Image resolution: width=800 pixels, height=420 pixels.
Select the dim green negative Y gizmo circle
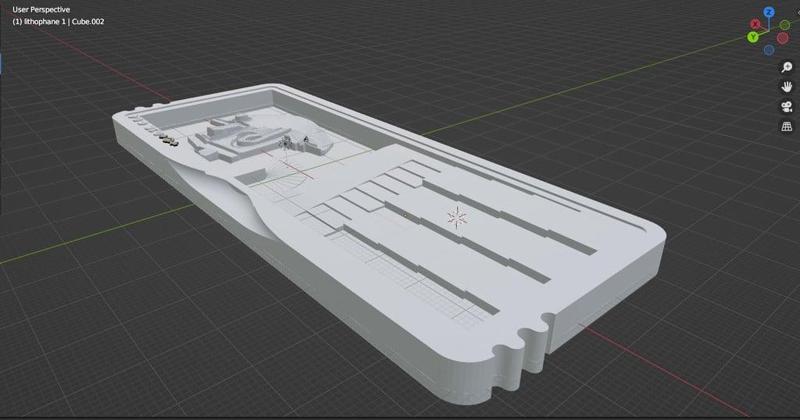(x=785, y=25)
